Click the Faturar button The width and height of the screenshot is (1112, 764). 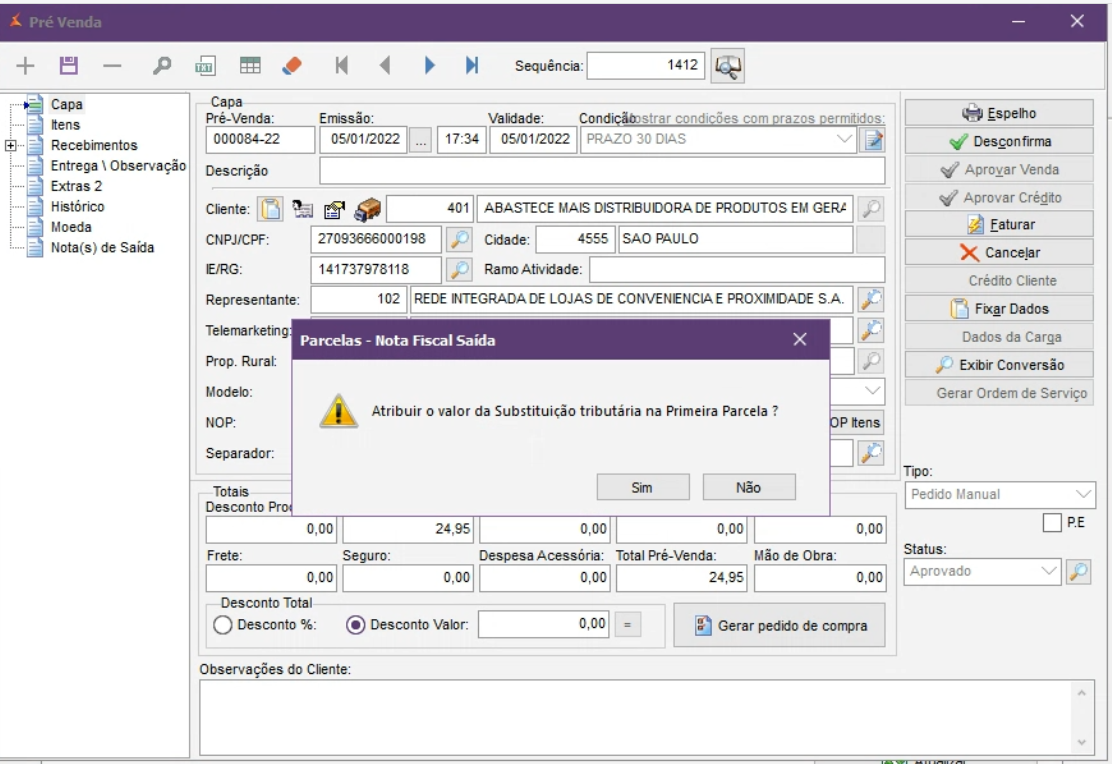(998, 225)
